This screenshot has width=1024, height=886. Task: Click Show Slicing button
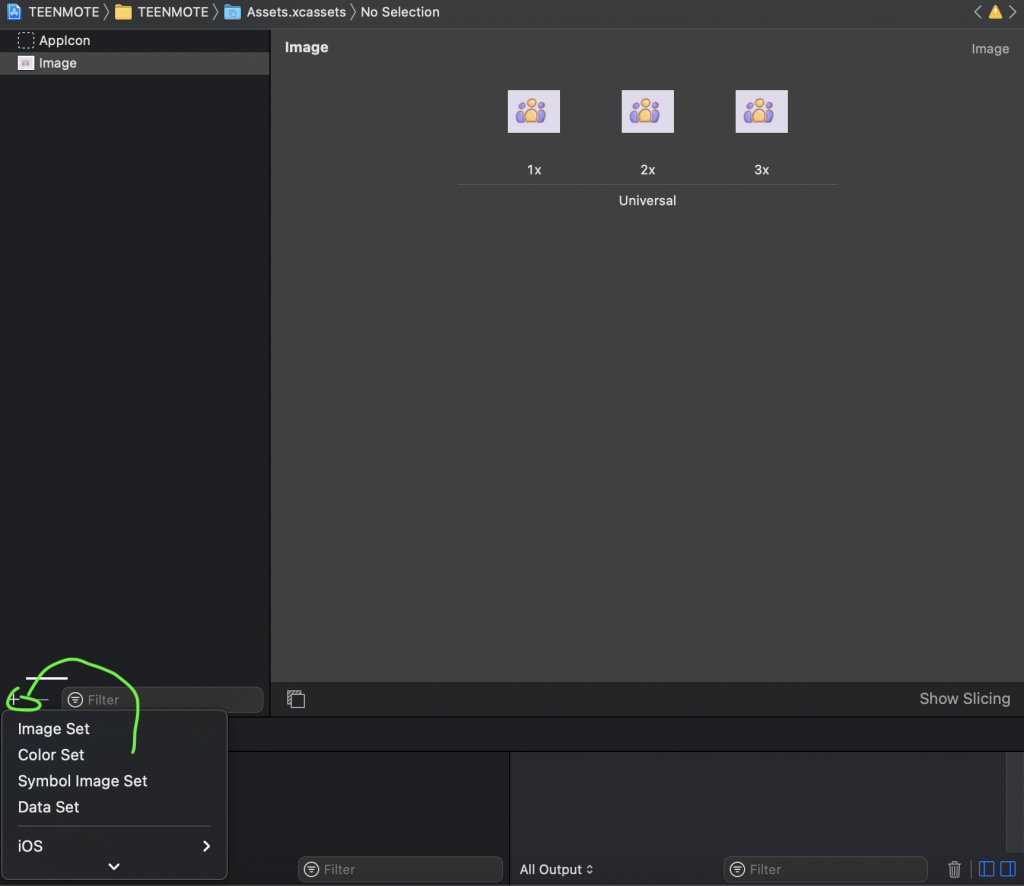965,699
